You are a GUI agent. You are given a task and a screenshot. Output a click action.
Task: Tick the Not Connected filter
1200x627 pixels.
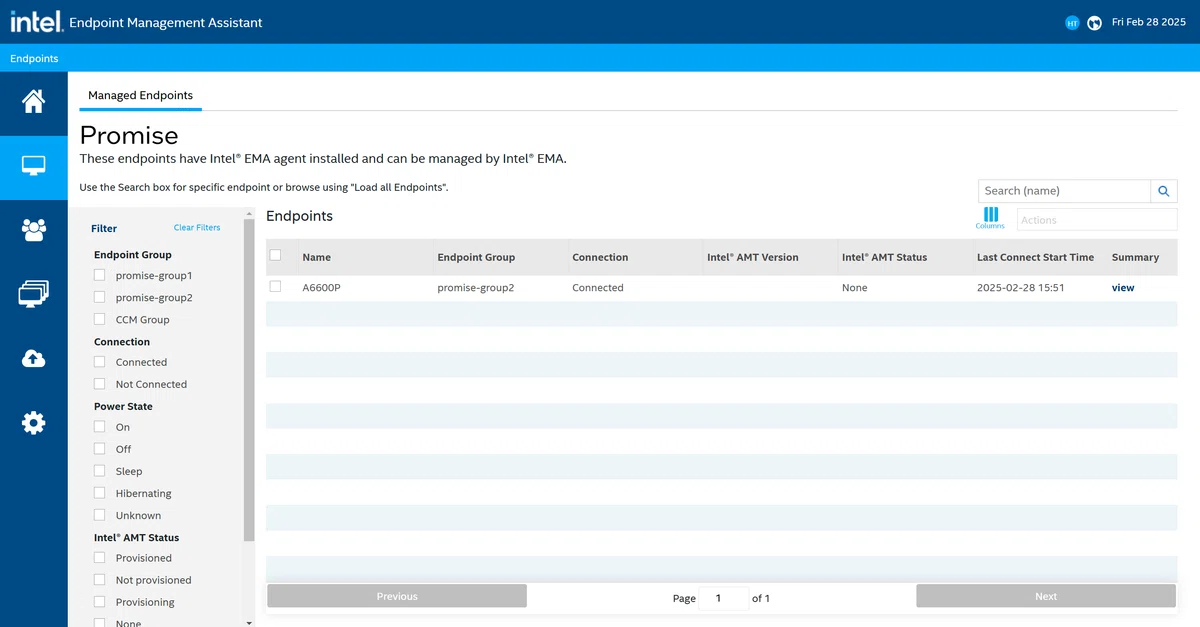99,384
